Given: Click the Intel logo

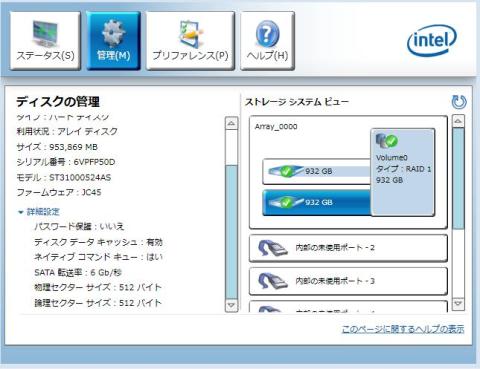Looking at the screenshot, I should pos(432,41).
